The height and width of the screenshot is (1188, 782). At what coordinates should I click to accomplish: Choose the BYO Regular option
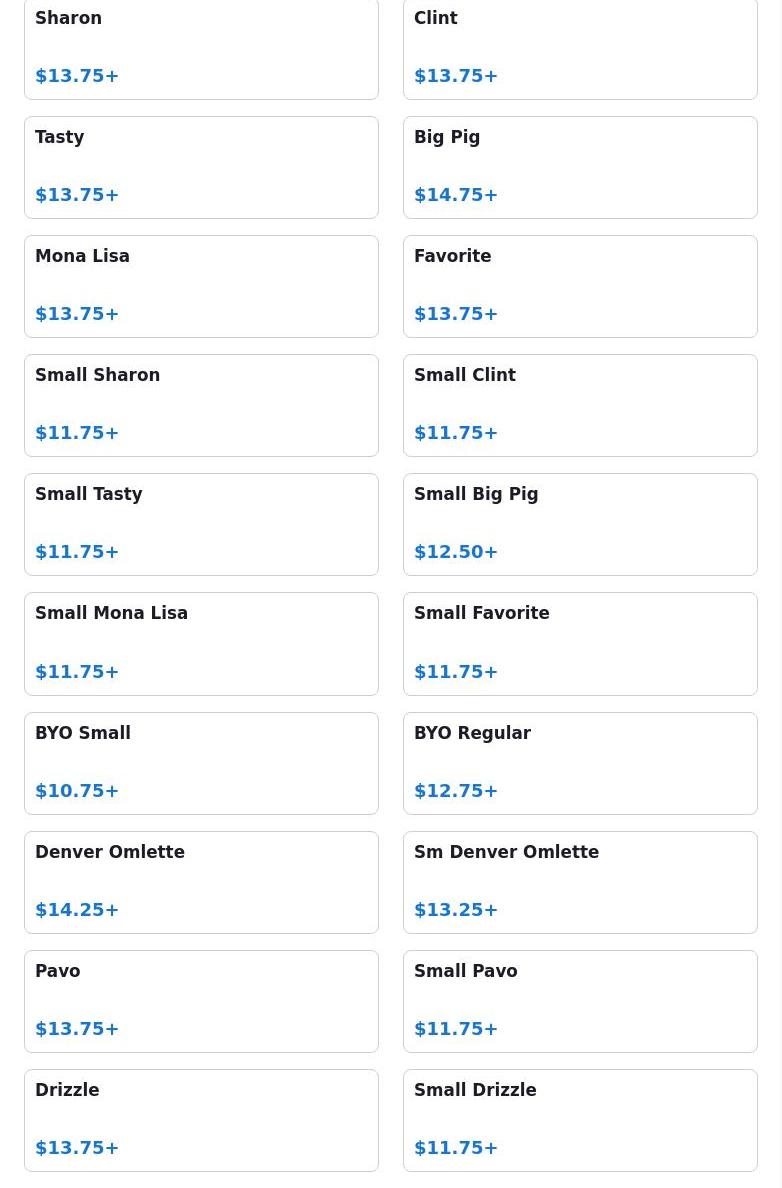tap(580, 763)
